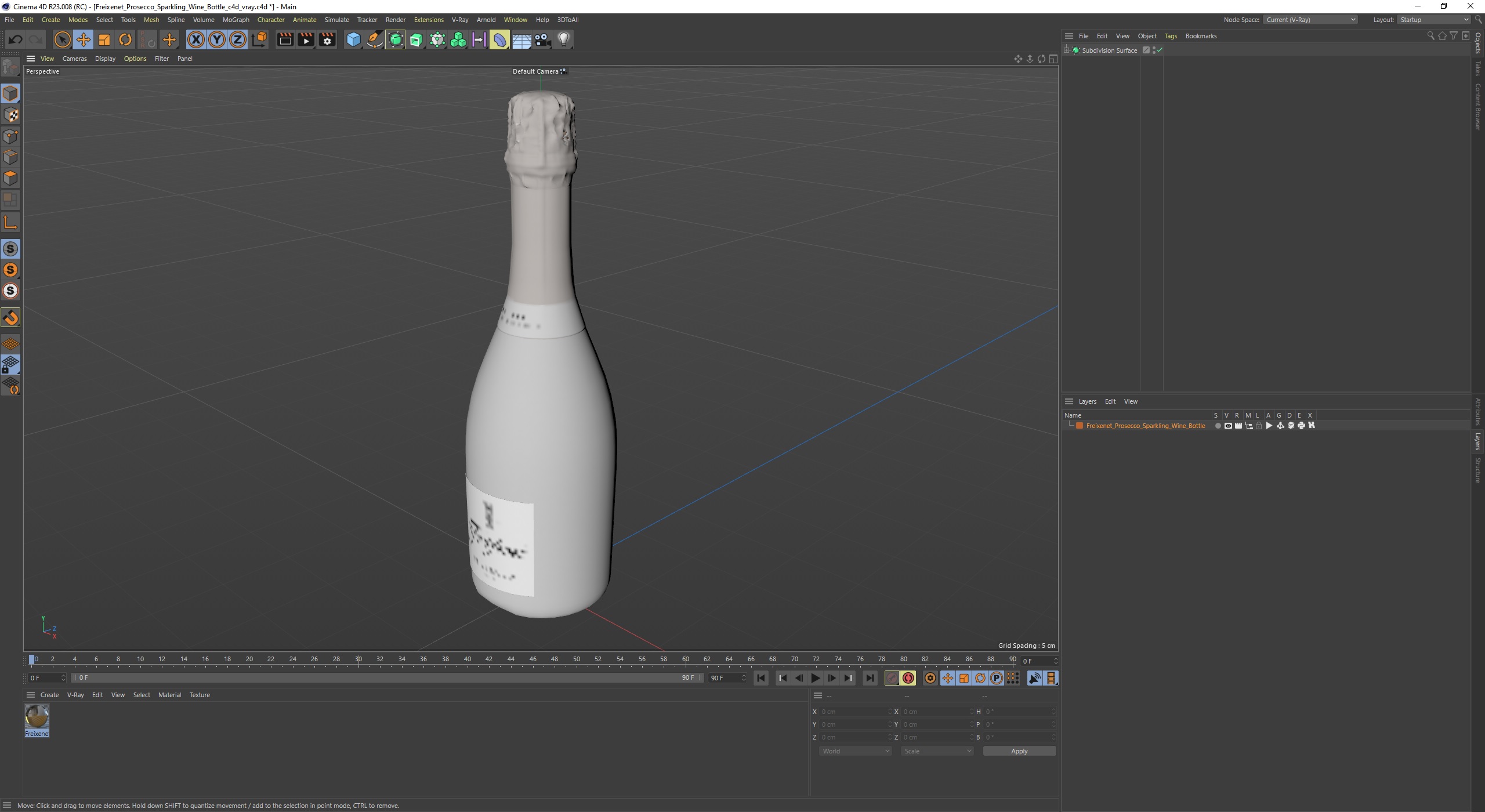Open the MoGraph menu

click(x=236, y=20)
